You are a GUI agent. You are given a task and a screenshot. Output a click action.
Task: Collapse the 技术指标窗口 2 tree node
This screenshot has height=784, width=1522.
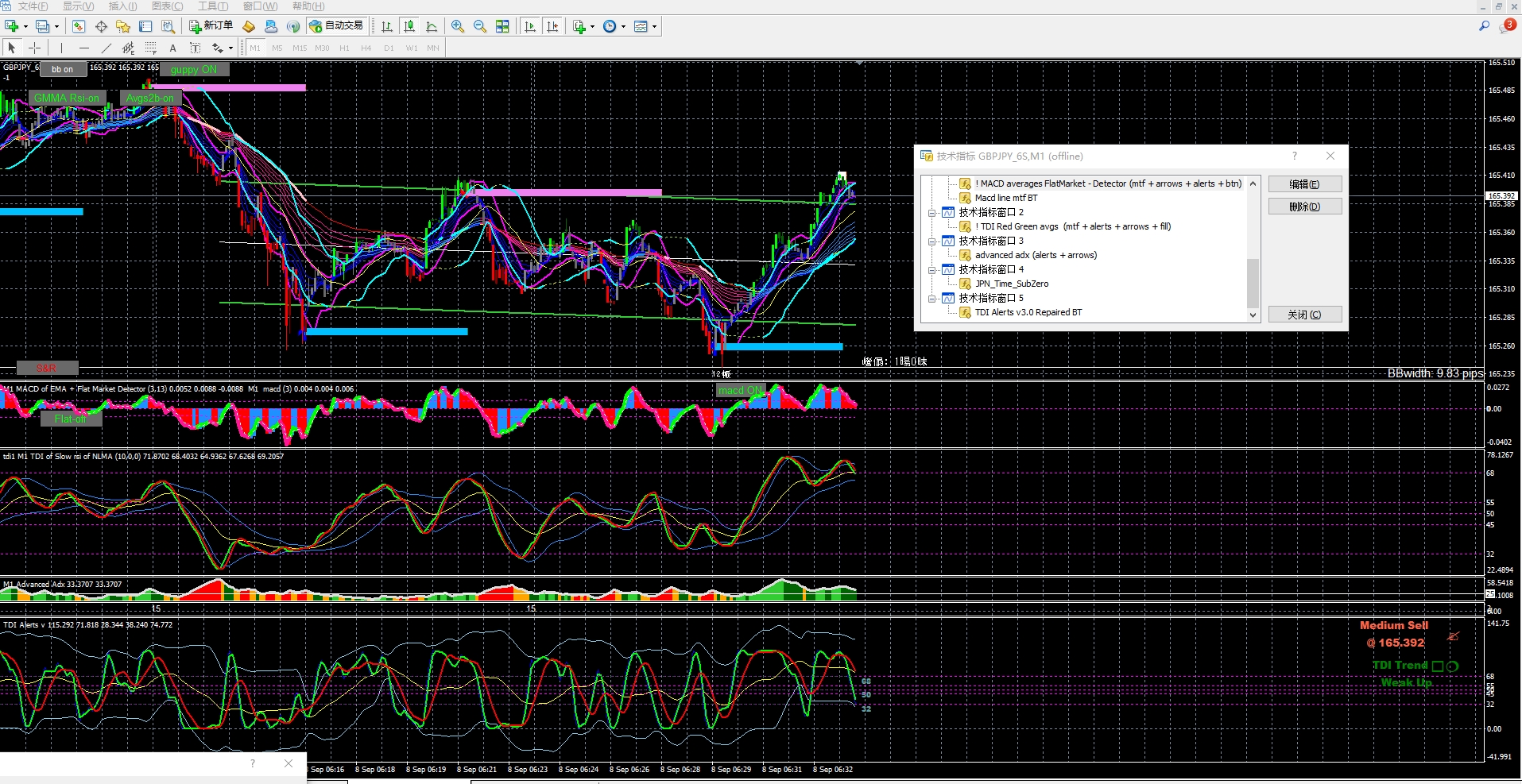[931, 213]
